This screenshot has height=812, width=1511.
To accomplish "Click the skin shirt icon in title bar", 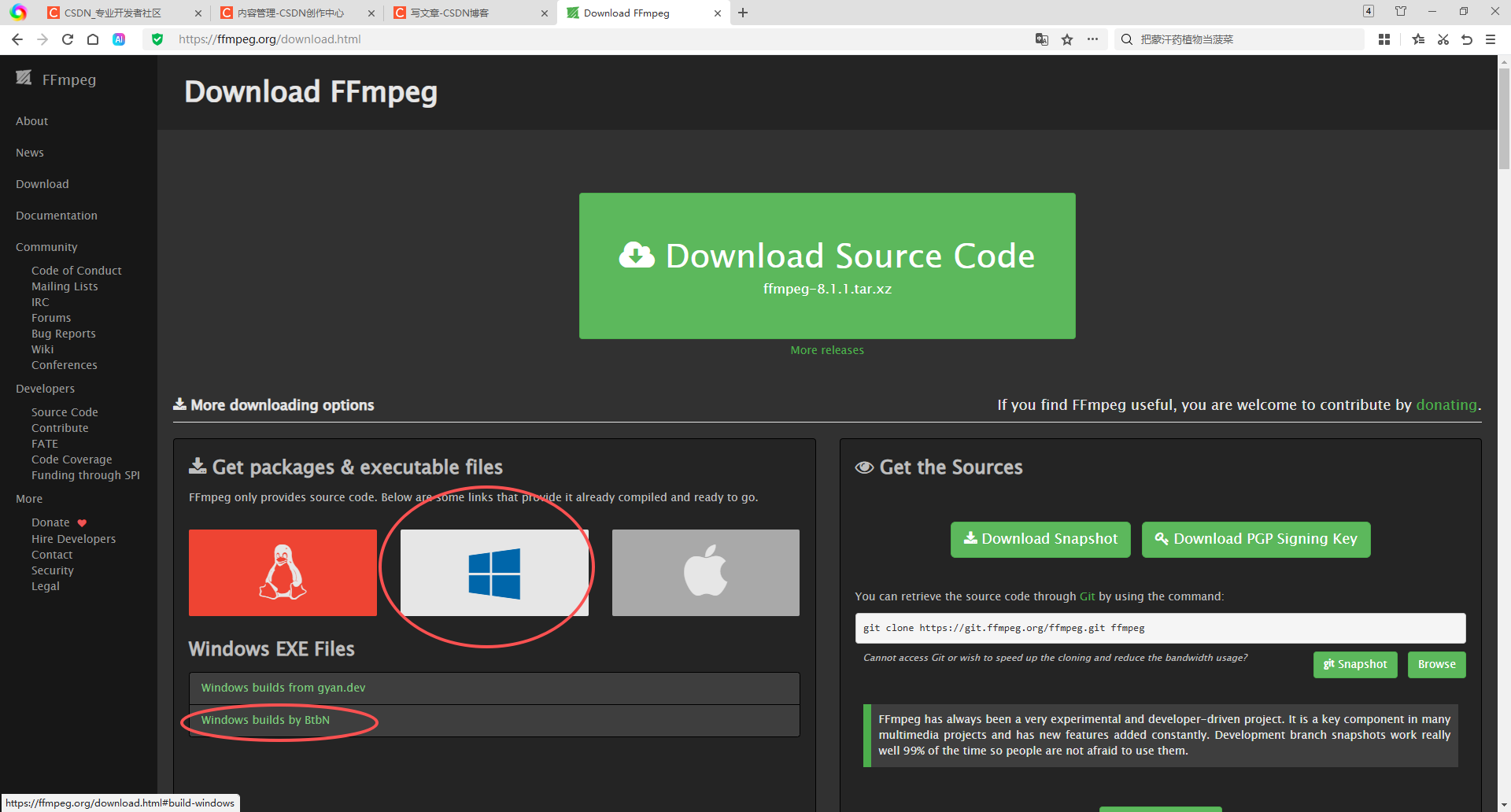I will click(1401, 11).
